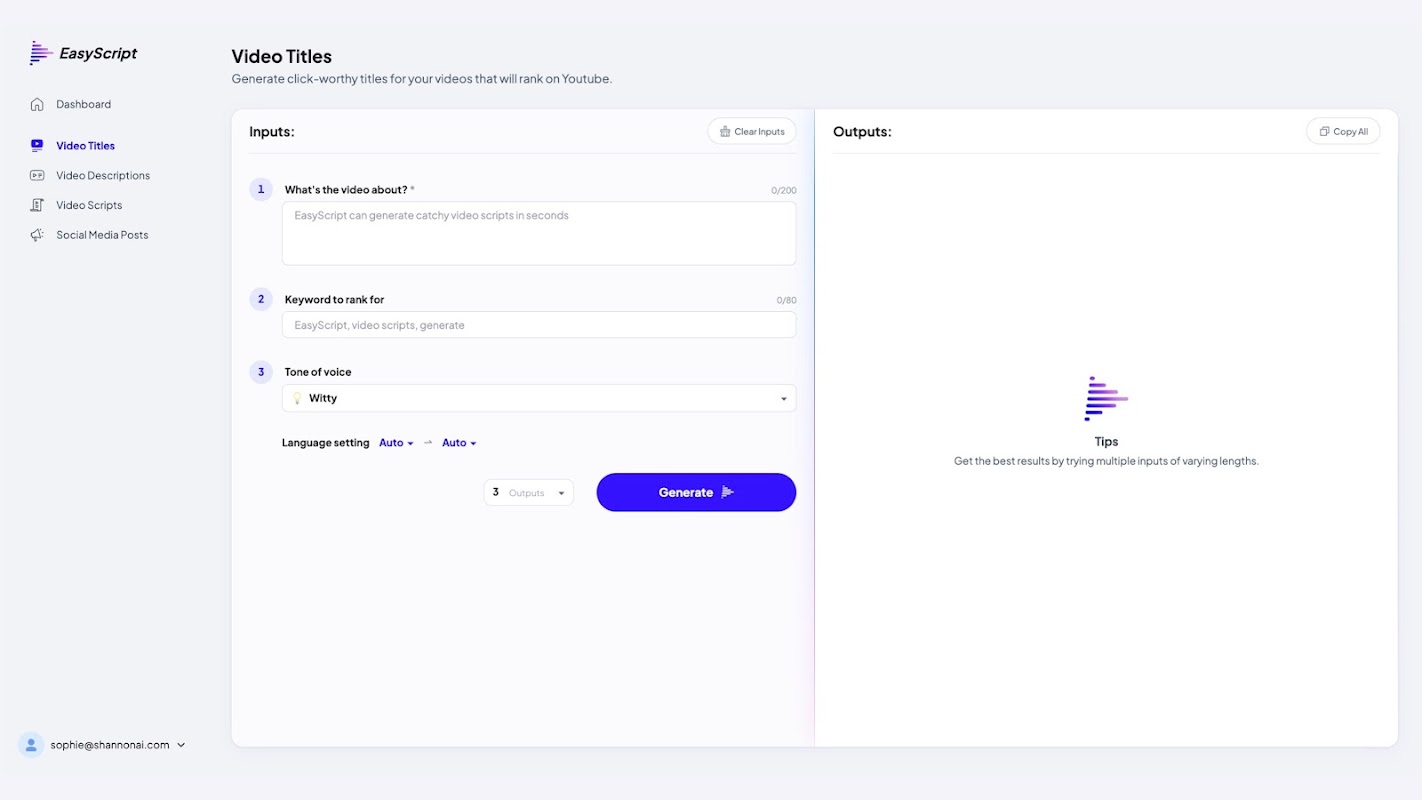1422x800 pixels.
Task: Click the purple bars icon above Tips
Action: pyautogui.click(x=1106, y=398)
